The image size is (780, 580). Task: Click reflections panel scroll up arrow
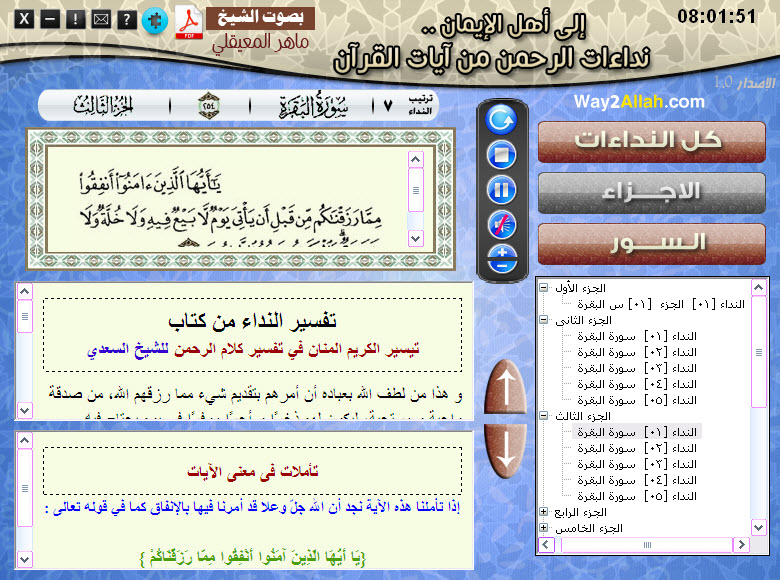[x=25, y=440]
